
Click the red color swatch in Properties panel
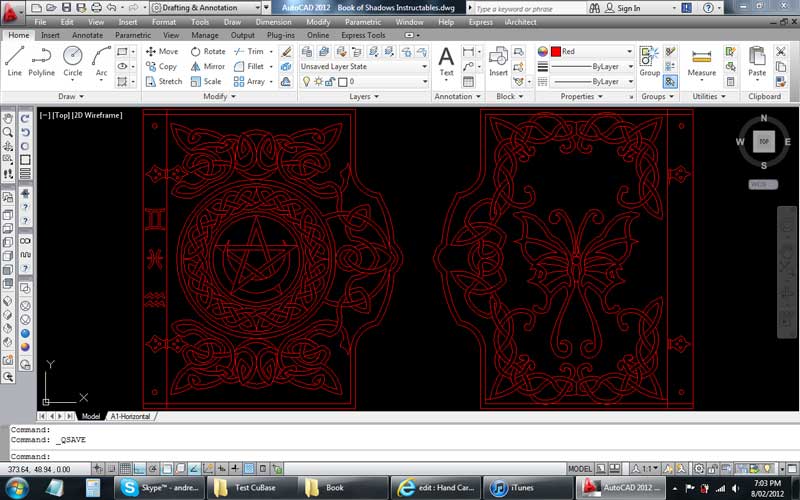[556, 52]
